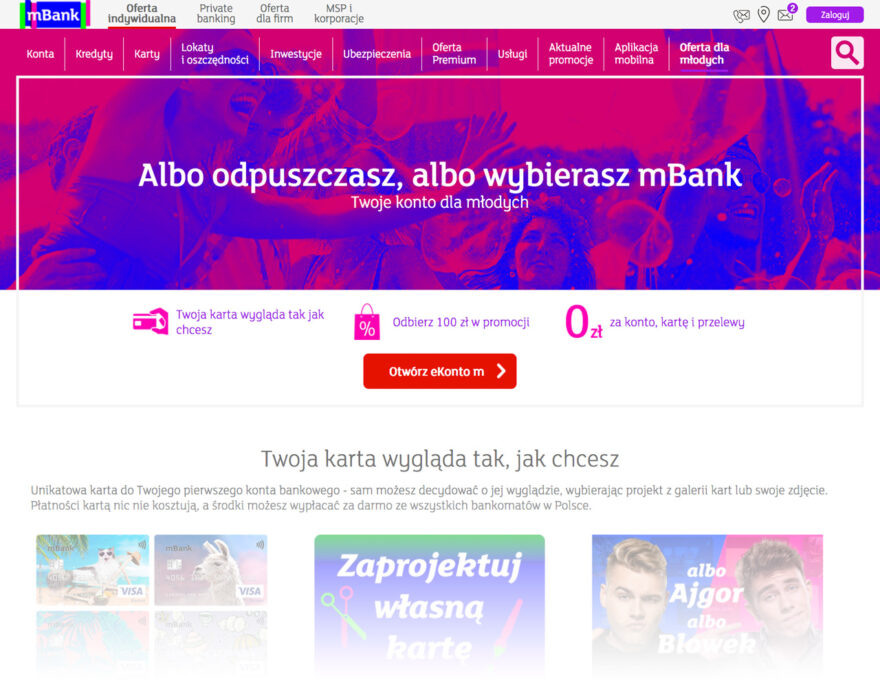880x688 pixels.
Task: Click the card design icon
Action: coord(150,322)
